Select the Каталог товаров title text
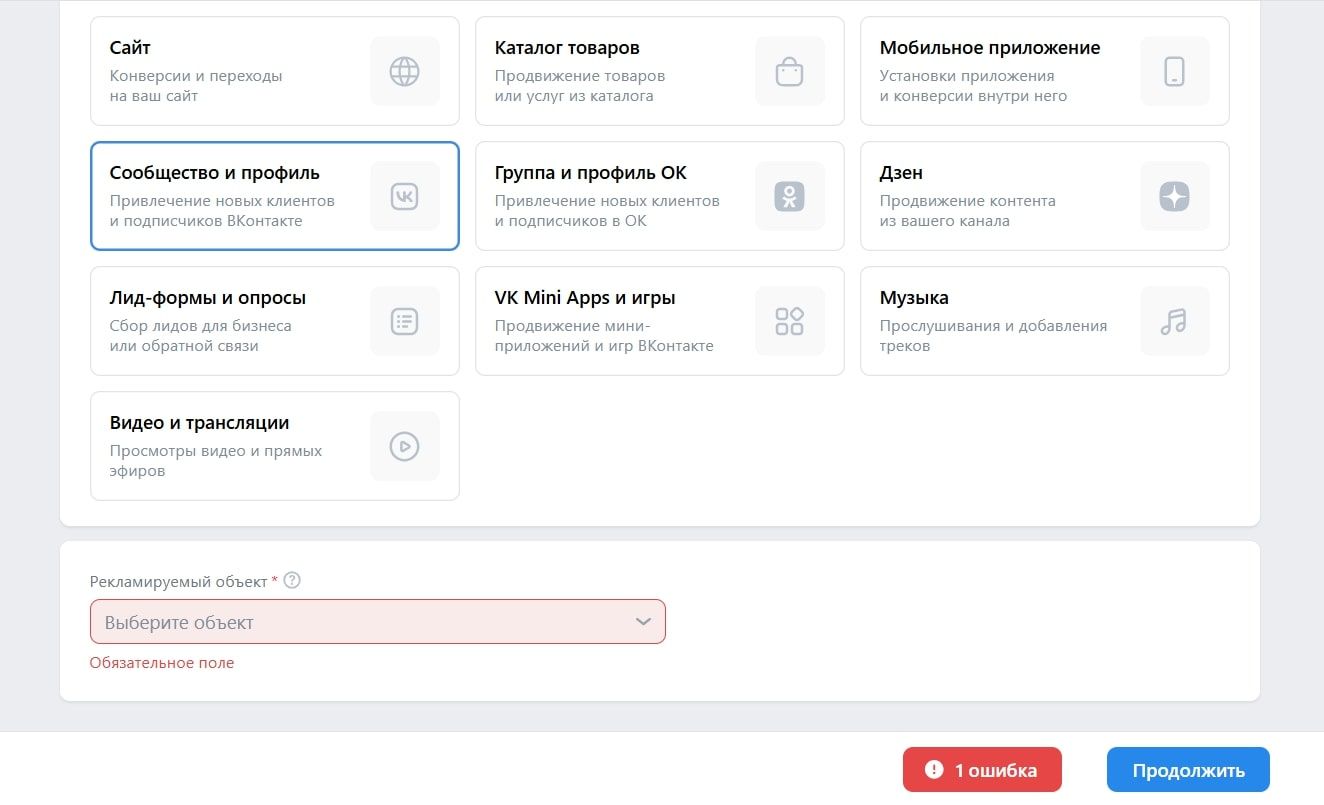The height and width of the screenshot is (805, 1324). point(567,48)
